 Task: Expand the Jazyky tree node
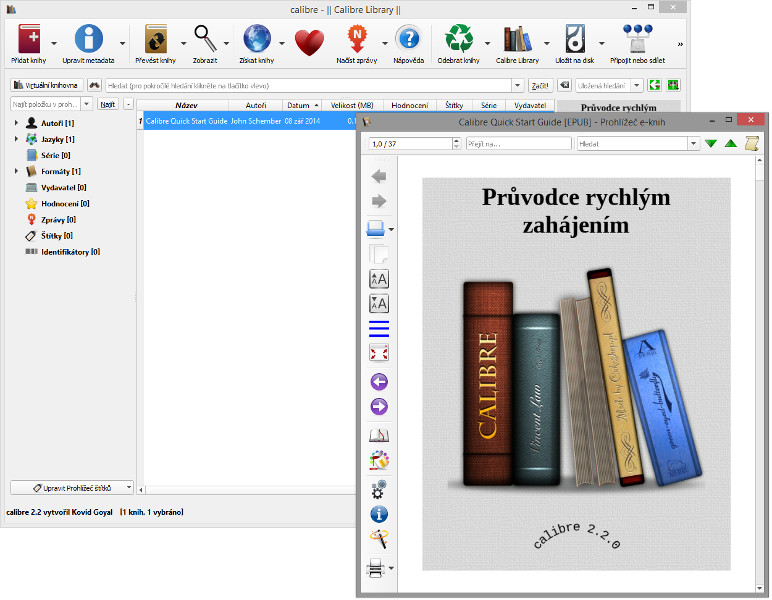pyautogui.click(x=16, y=139)
